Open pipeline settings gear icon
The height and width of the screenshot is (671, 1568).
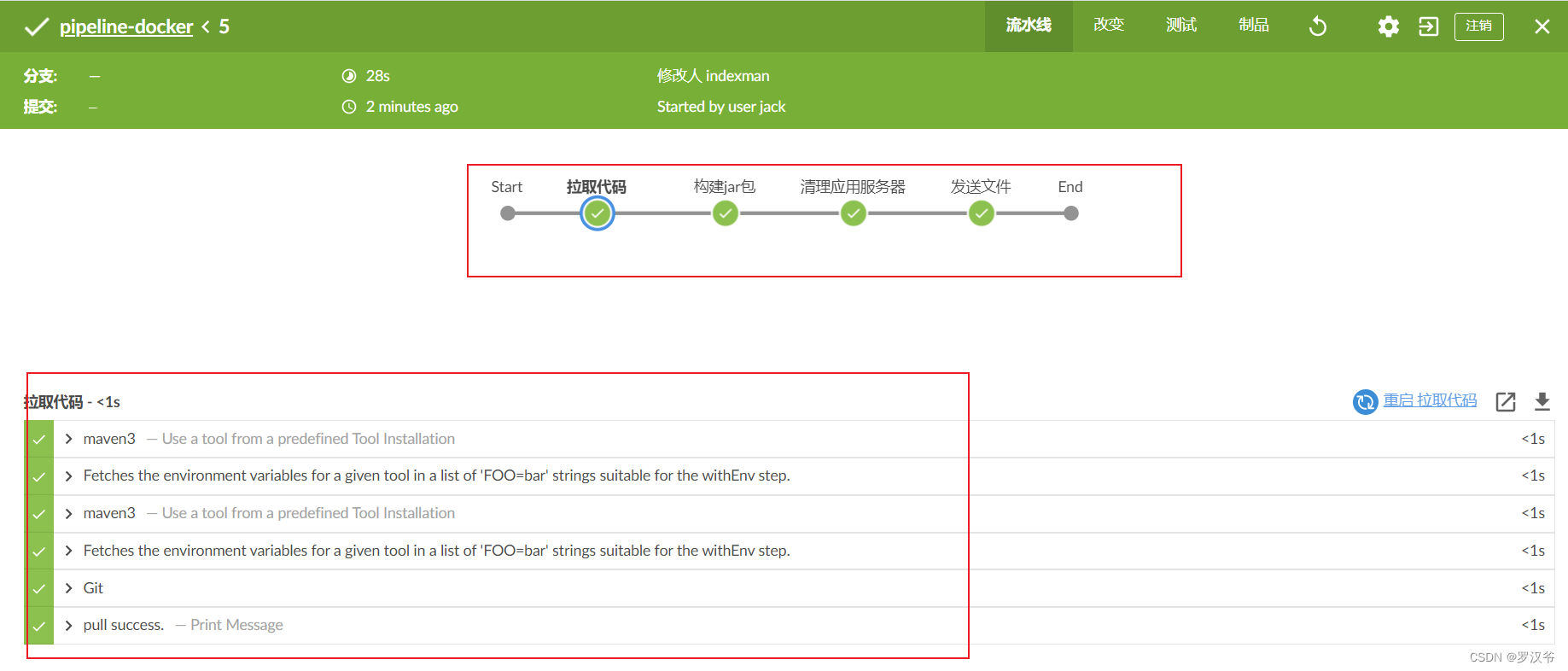pos(1389,26)
